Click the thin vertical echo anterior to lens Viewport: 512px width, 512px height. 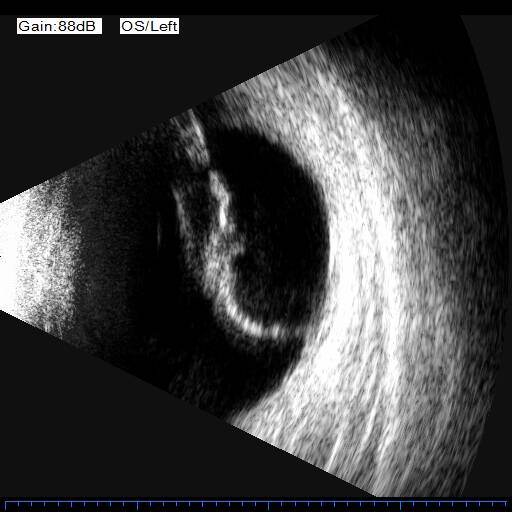[x=159, y=233]
